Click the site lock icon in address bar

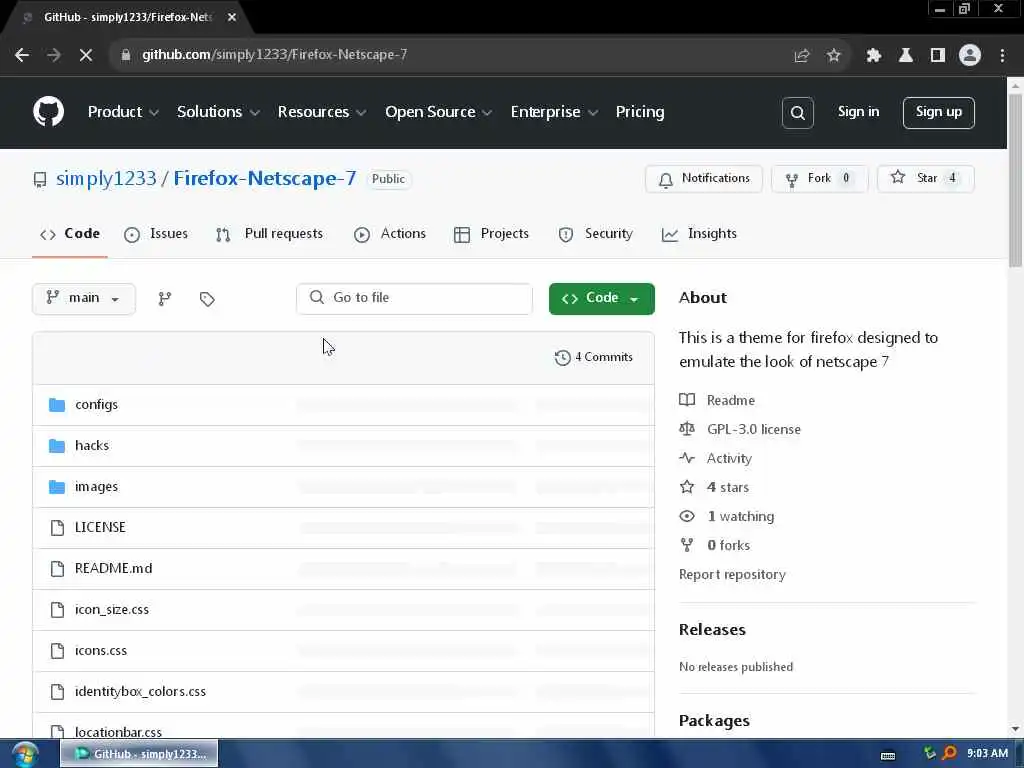(x=125, y=55)
